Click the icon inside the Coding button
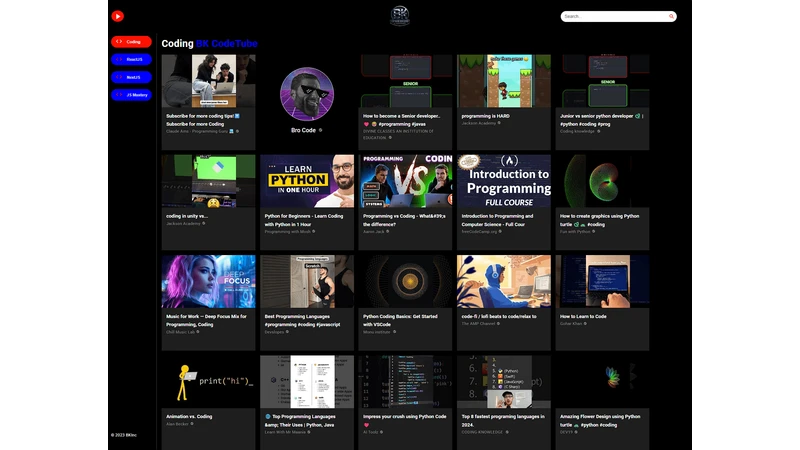The image size is (800, 450). tap(118, 42)
